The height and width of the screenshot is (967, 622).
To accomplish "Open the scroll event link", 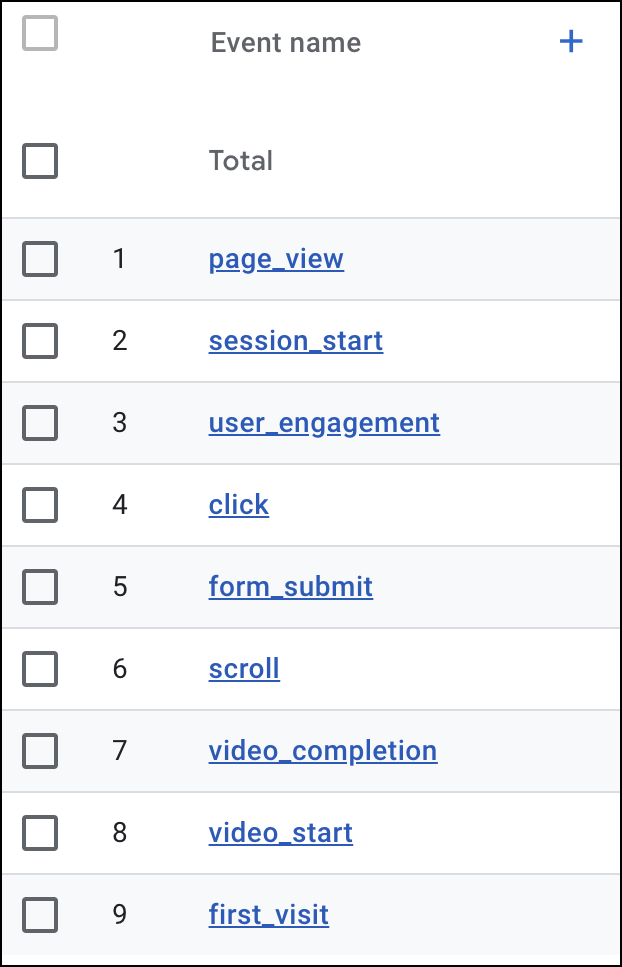I will (x=244, y=669).
